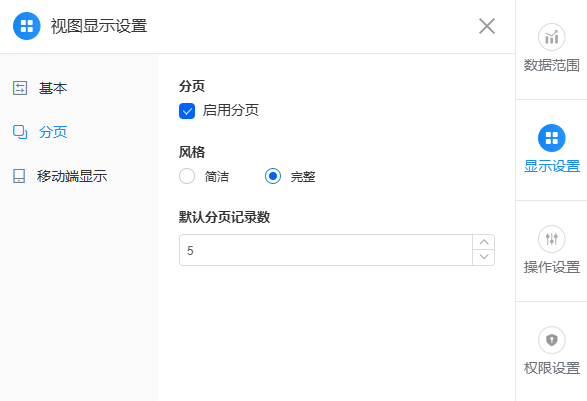Open the 操作设置 sliders icon
587x401 pixels.
click(x=551, y=239)
